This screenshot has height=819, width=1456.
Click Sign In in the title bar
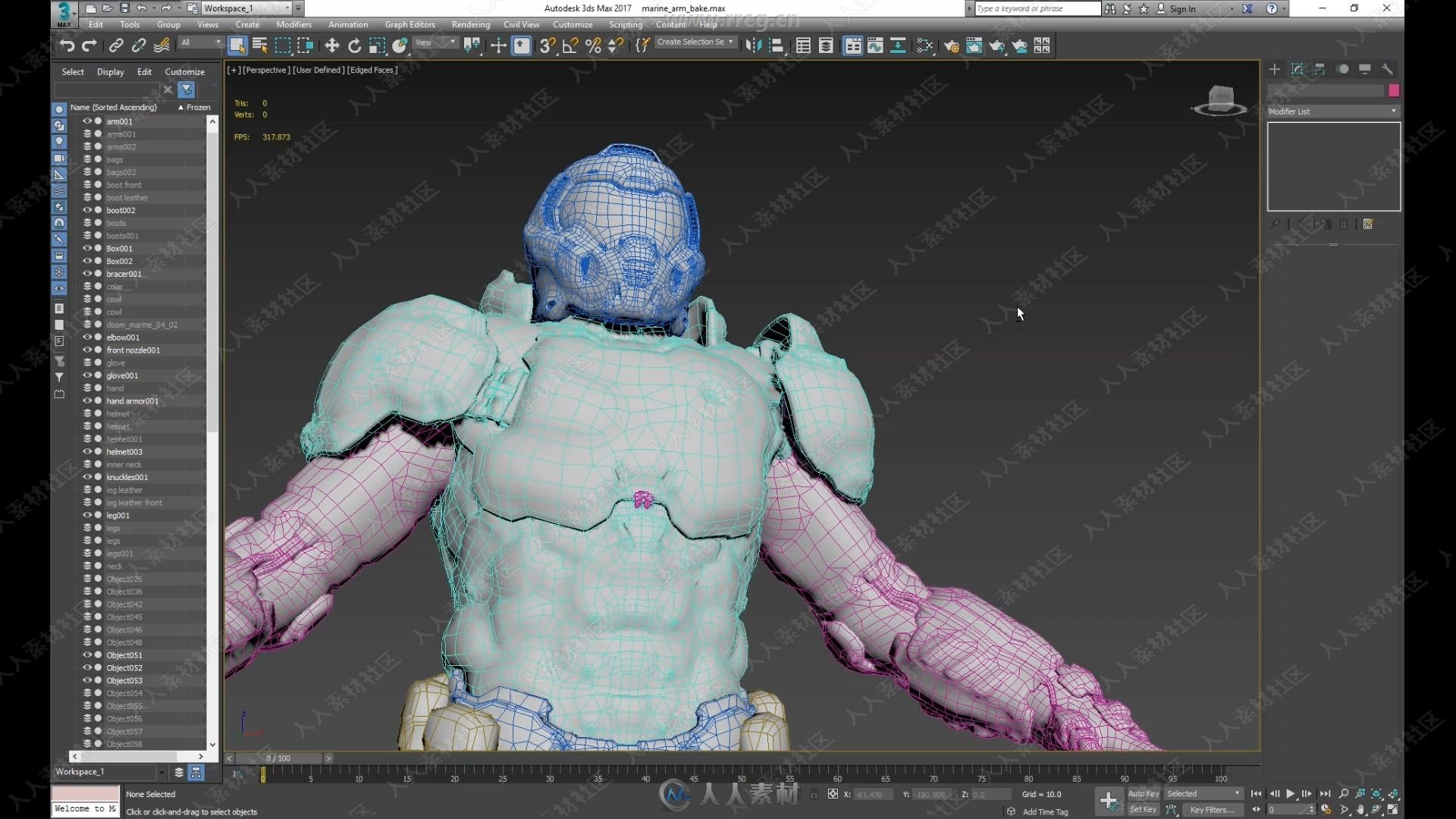coord(1182,9)
